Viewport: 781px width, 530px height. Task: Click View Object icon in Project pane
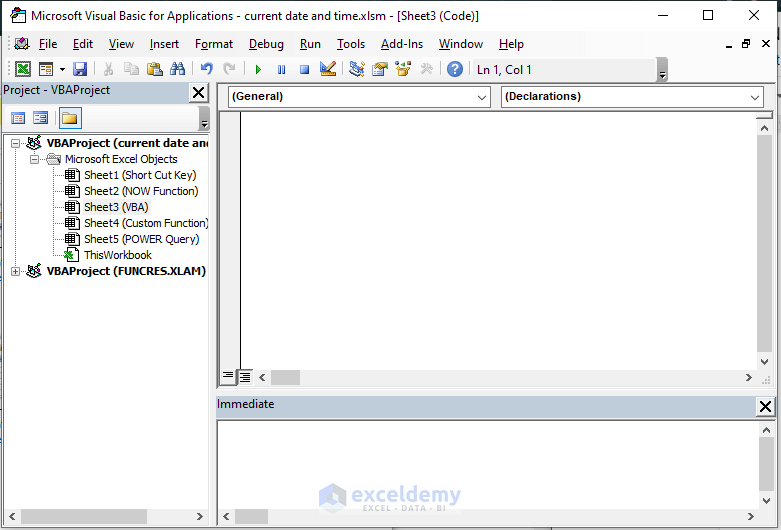point(40,118)
